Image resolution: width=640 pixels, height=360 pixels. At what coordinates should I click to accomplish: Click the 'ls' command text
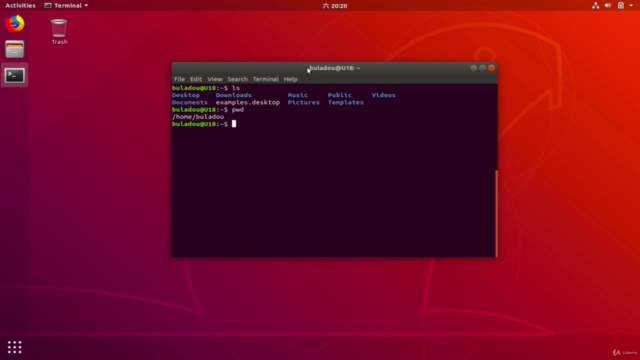[x=236, y=88]
